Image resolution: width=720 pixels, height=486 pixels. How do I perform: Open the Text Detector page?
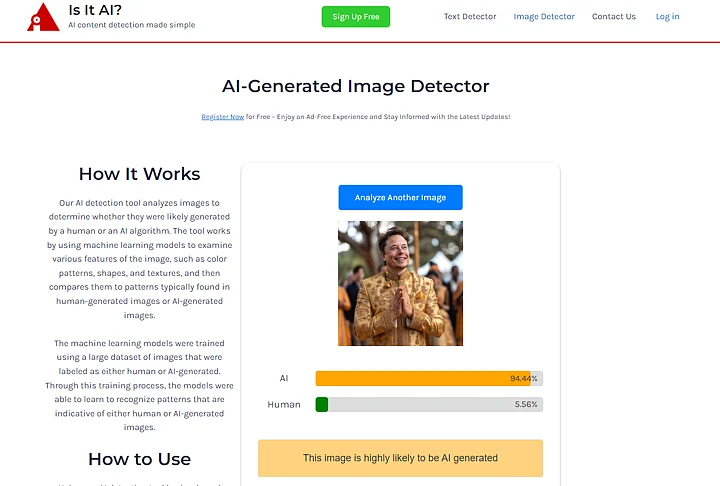coord(469,17)
